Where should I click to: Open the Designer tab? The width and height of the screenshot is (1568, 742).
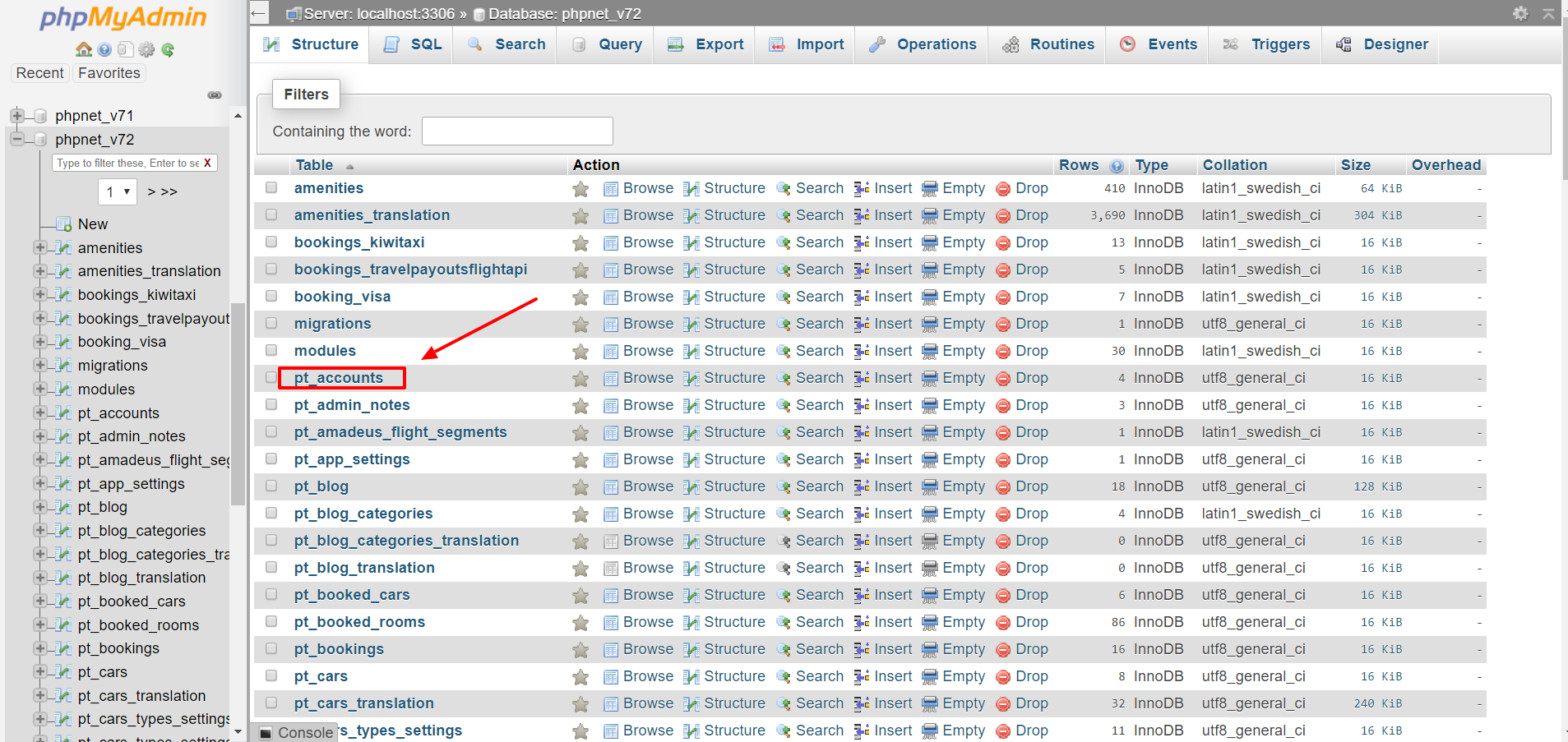pos(1382,44)
